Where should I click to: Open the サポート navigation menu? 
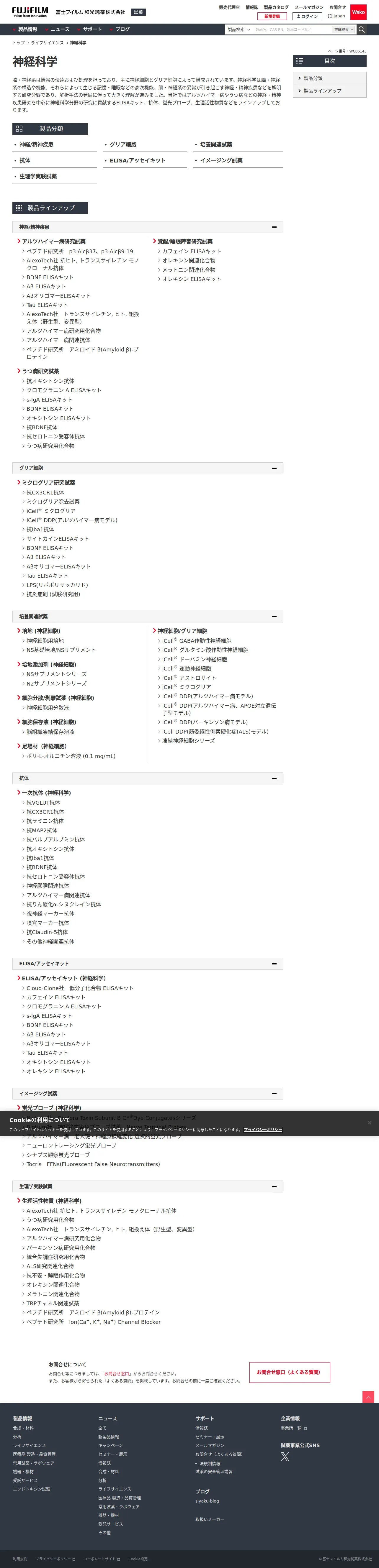(x=89, y=29)
